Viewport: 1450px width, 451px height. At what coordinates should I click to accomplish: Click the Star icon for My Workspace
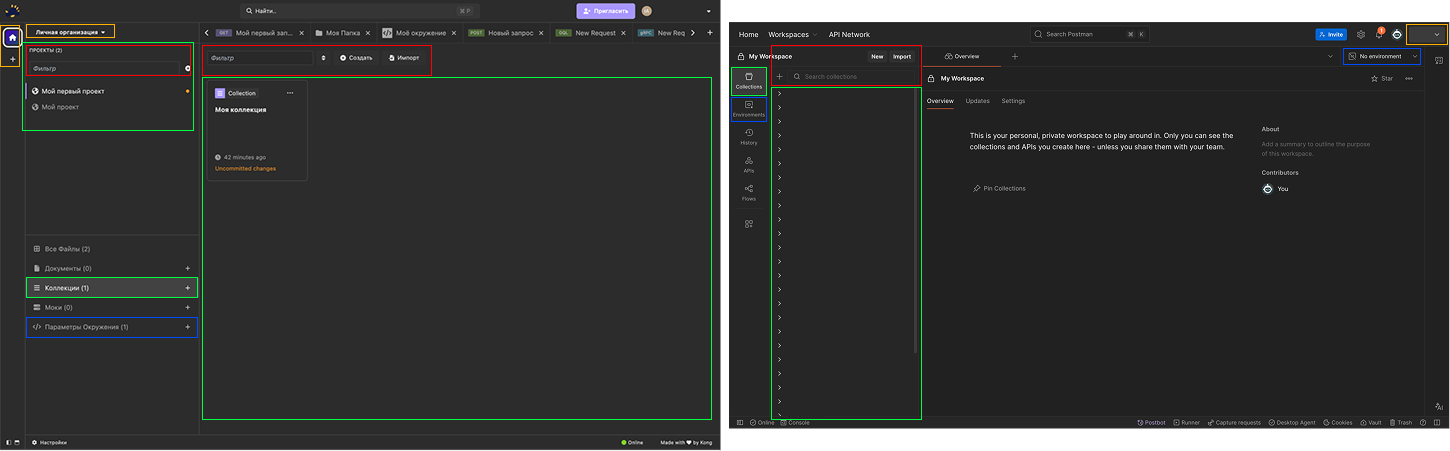(1382, 78)
